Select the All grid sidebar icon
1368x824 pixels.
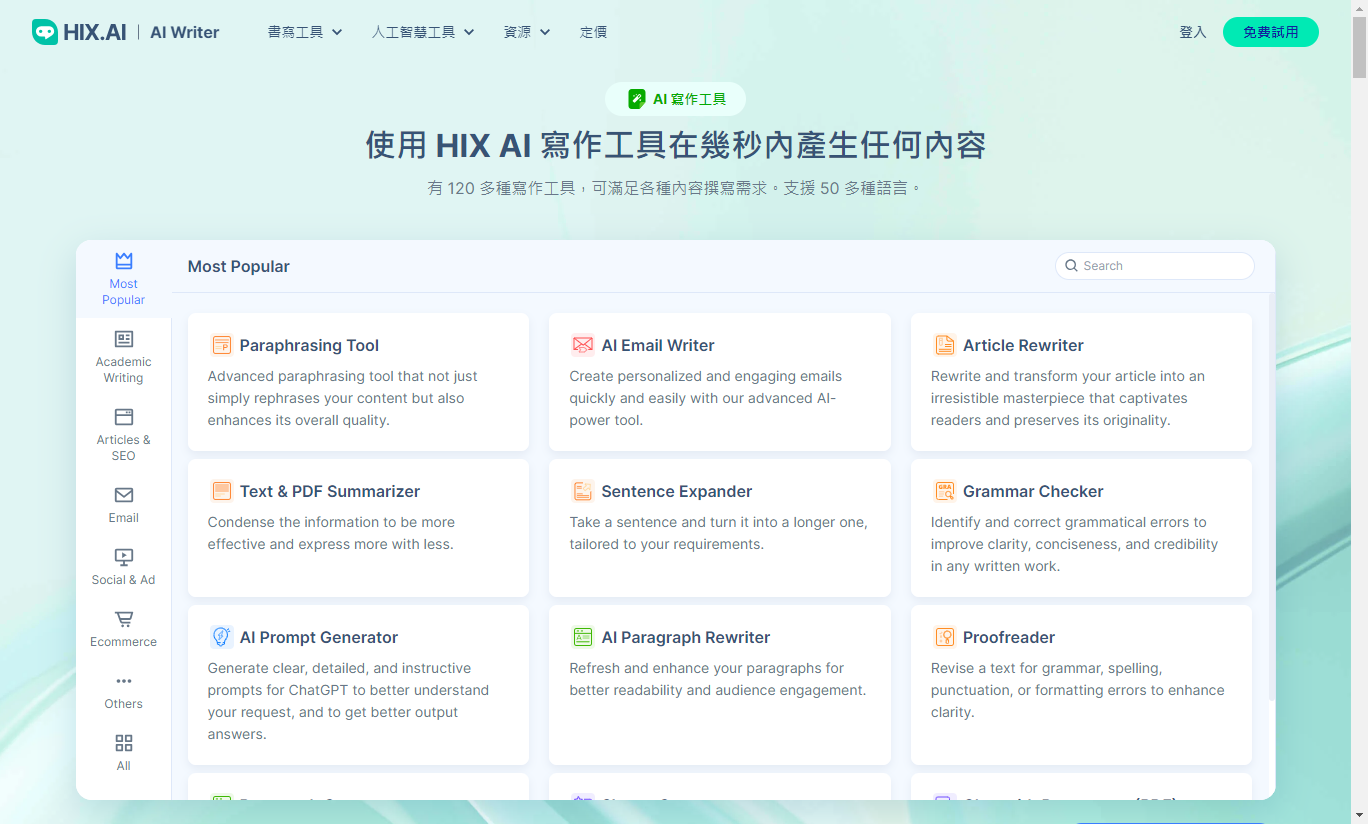click(x=124, y=743)
